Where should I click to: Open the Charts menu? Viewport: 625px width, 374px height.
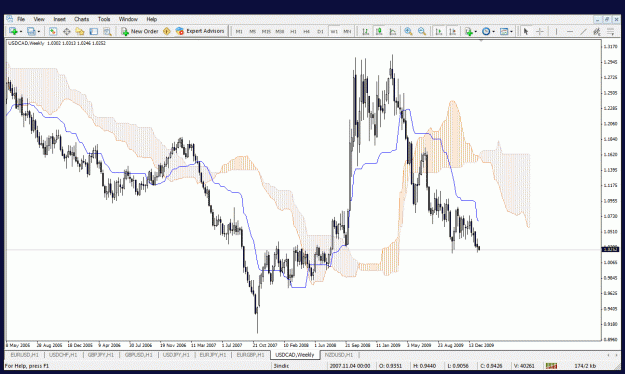(x=81, y=19)
